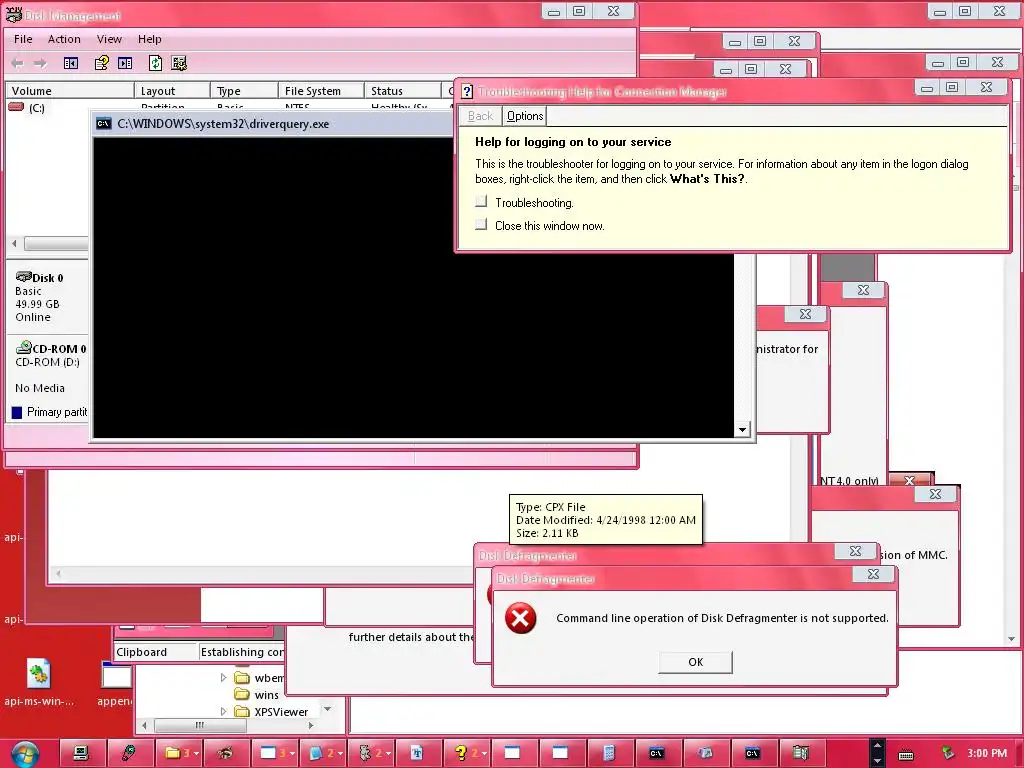
Task: Open the help group taskbar dropdown arrow
Action: tap(485, 754)
